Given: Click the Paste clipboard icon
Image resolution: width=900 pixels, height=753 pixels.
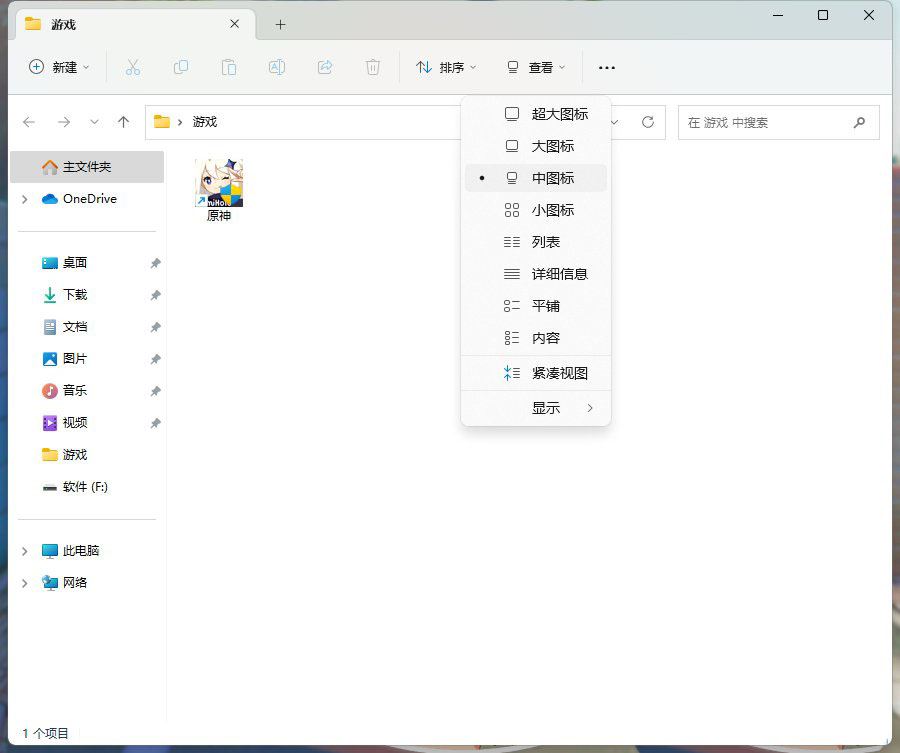Looking at the screenshot, I should coord(229,67).
